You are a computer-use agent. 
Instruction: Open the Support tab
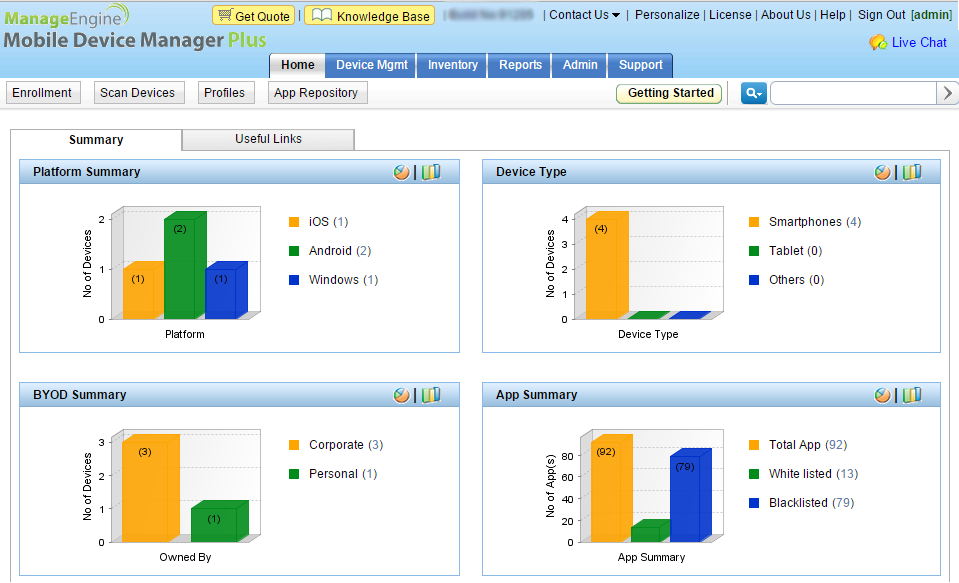point(640,65)
